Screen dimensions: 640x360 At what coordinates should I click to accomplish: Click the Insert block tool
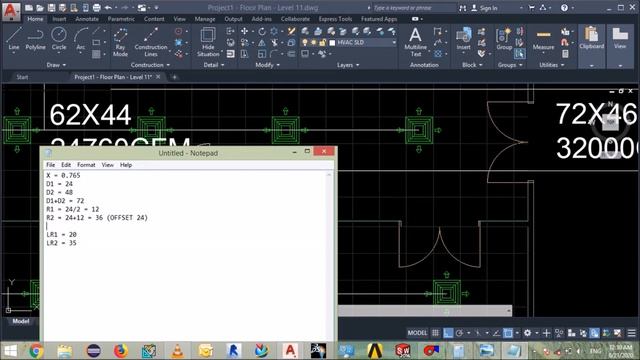[x=464, y=39]
